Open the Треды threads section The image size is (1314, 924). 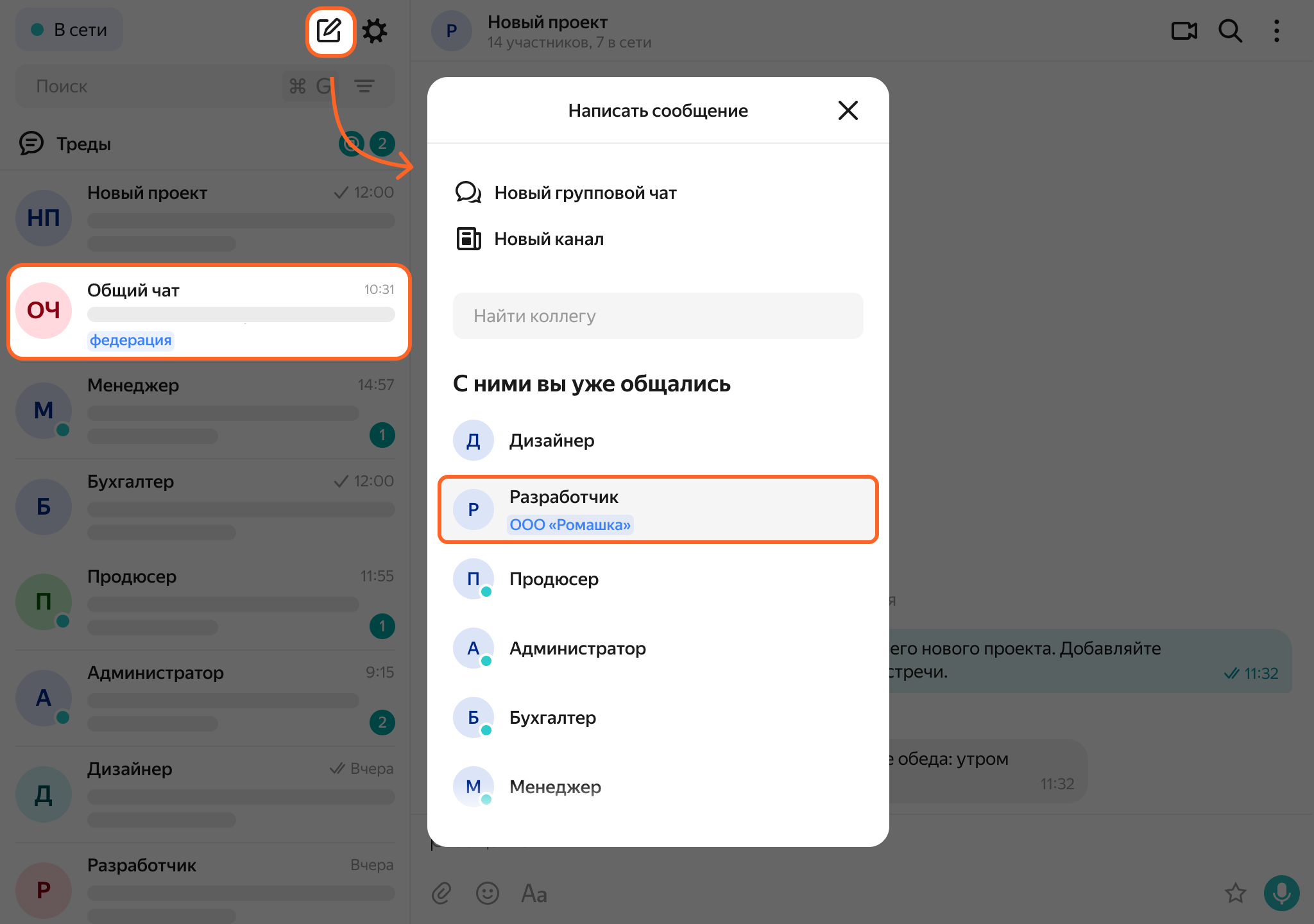[x=83, y=144]
